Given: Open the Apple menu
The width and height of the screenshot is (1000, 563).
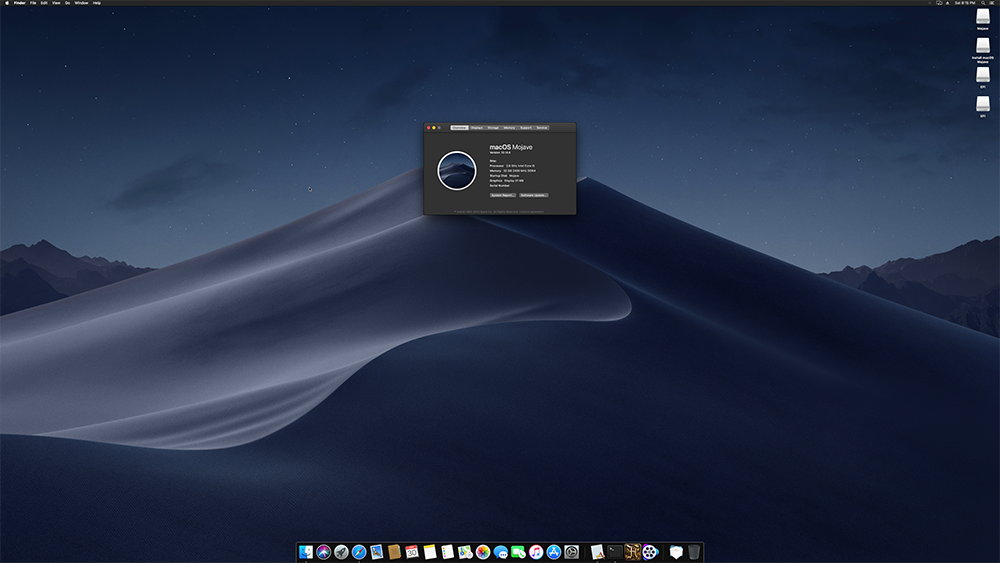Looking at the screenshot, I should tap(6, 3).
